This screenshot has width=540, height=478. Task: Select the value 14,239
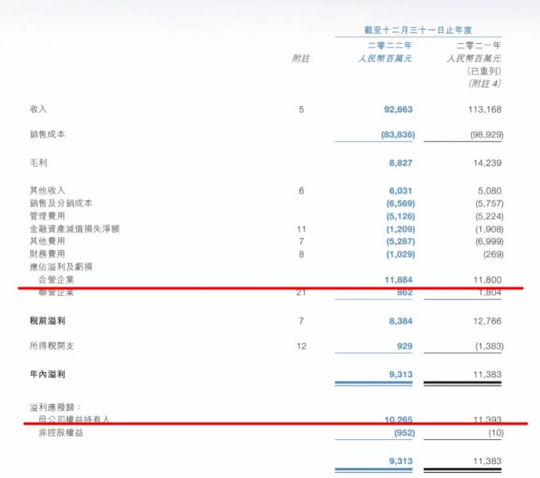(x=487, y=163)
